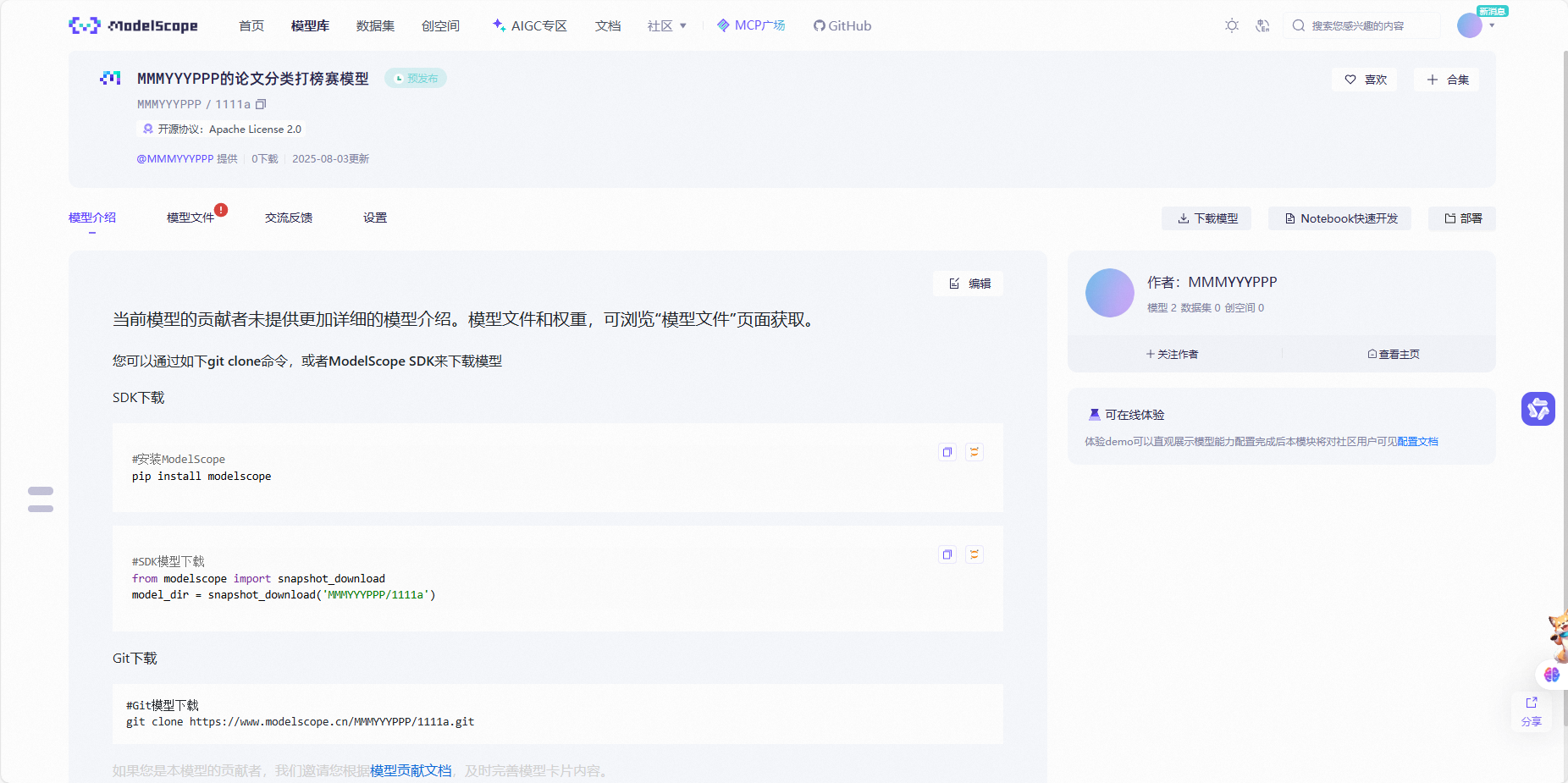Open the 数据集 datasets page

pyautogui.click(x=375, y=25)
